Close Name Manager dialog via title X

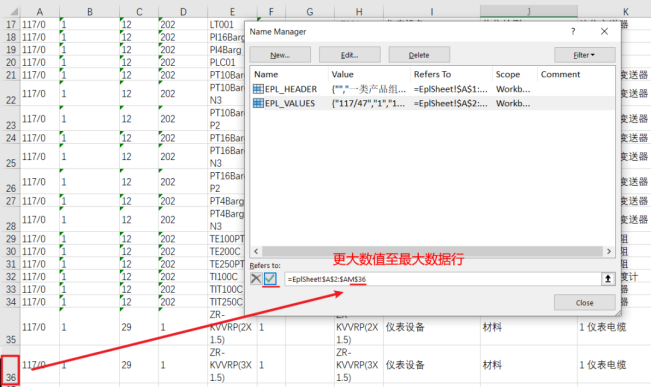point(604,32)
